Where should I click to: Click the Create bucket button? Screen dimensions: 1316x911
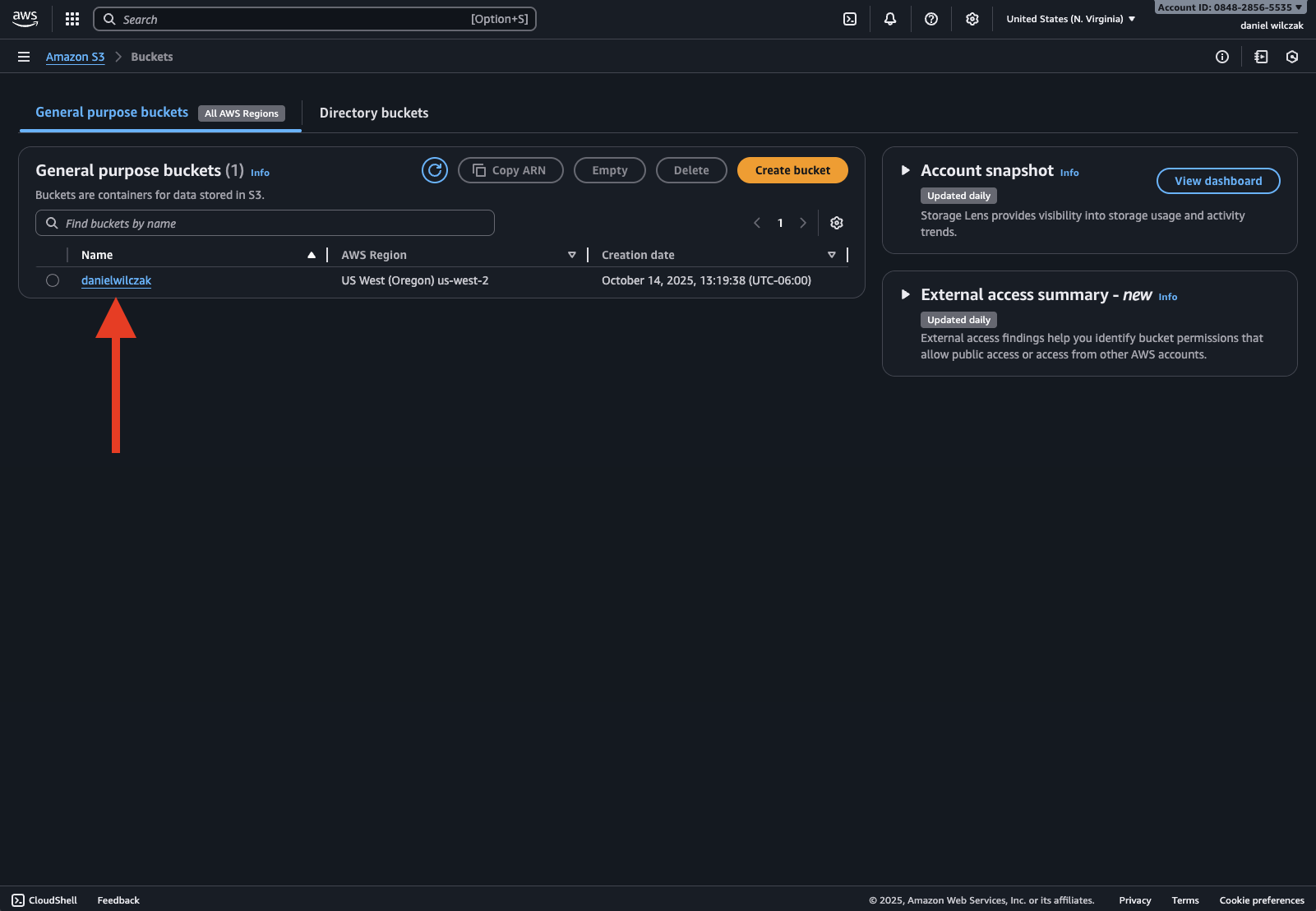pos(792,170)
